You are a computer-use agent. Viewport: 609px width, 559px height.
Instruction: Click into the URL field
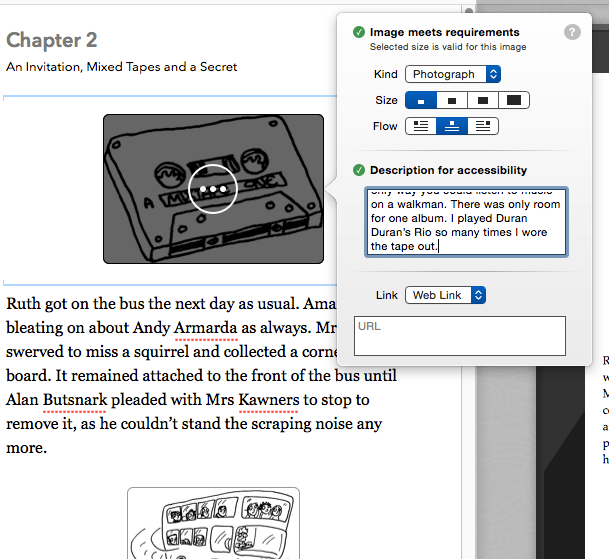click(460, 336)
